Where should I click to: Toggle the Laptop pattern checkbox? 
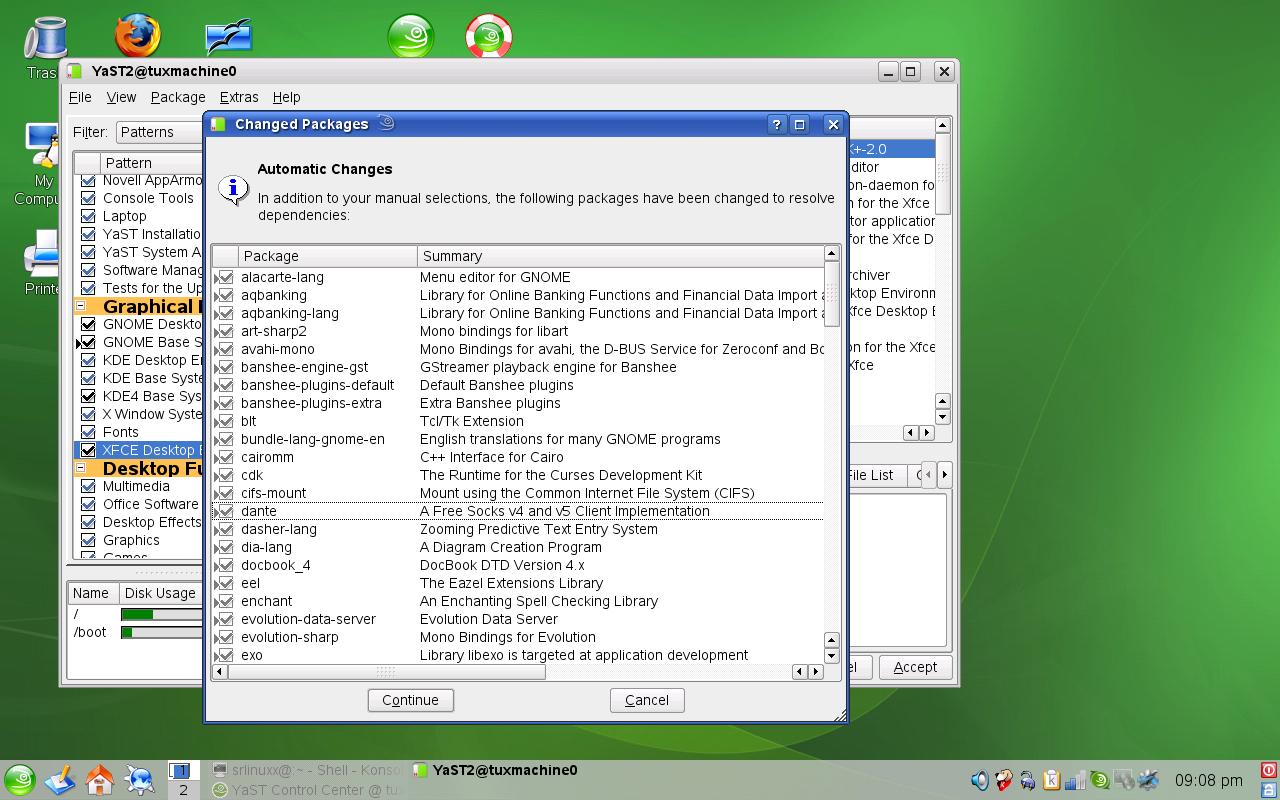(x=88, y=216)
